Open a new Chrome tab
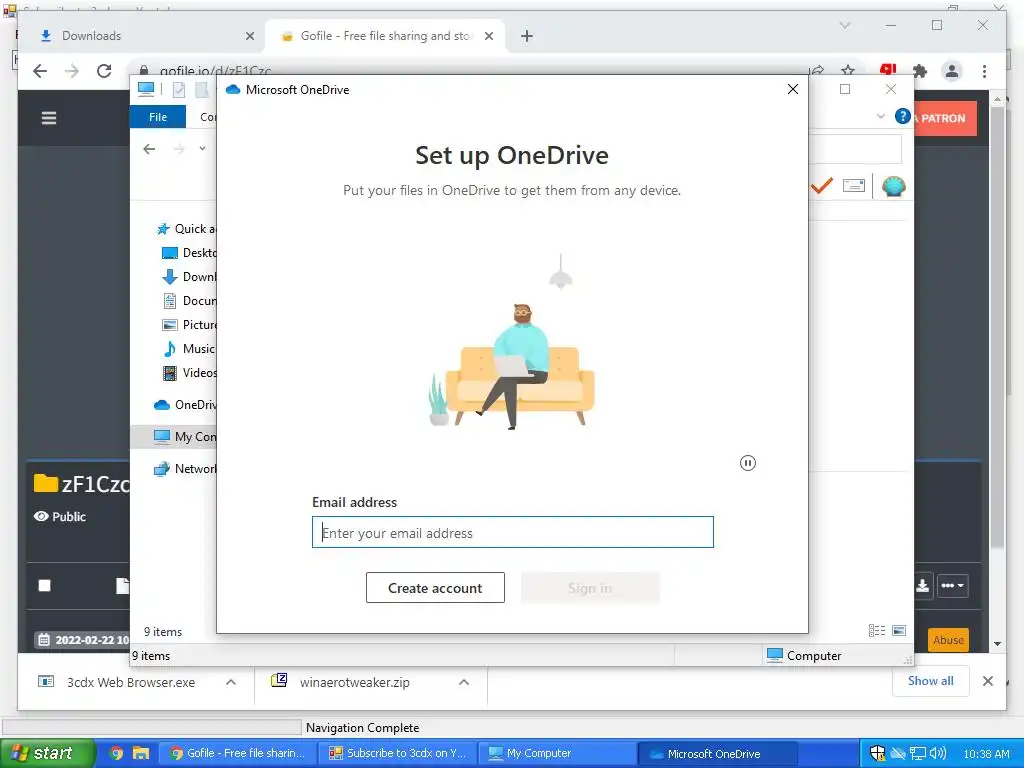This screenshot has width=1024, height=768. click(527, 36)
